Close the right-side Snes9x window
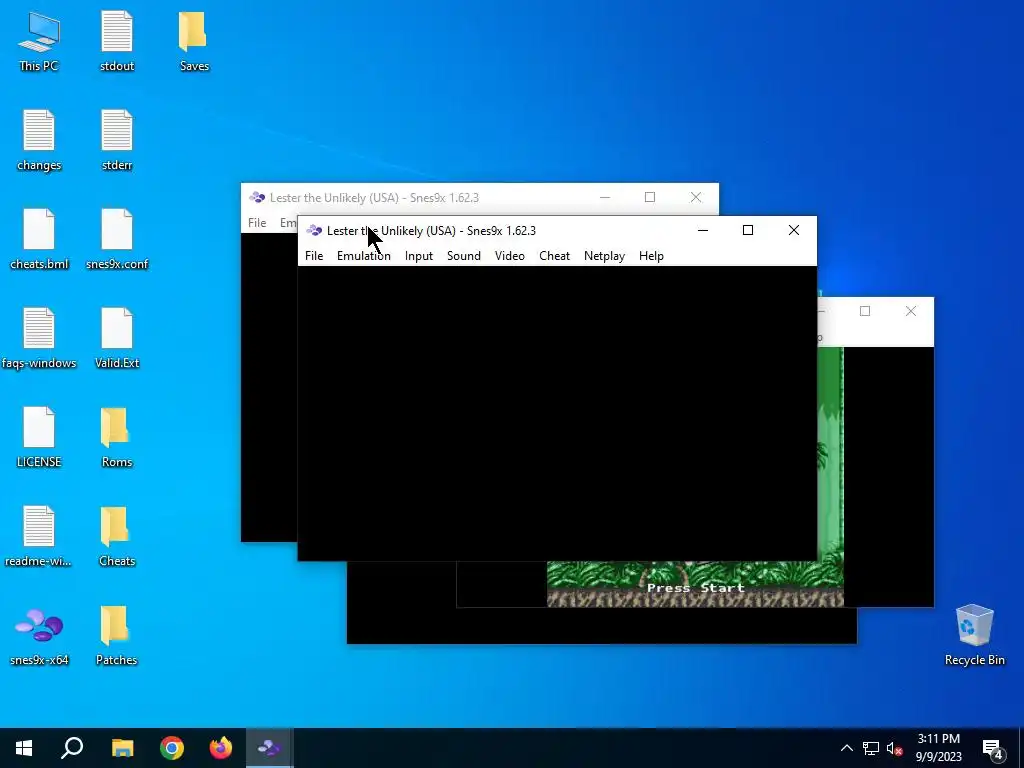Viewport: 1024px width, 768px height. 910,311
